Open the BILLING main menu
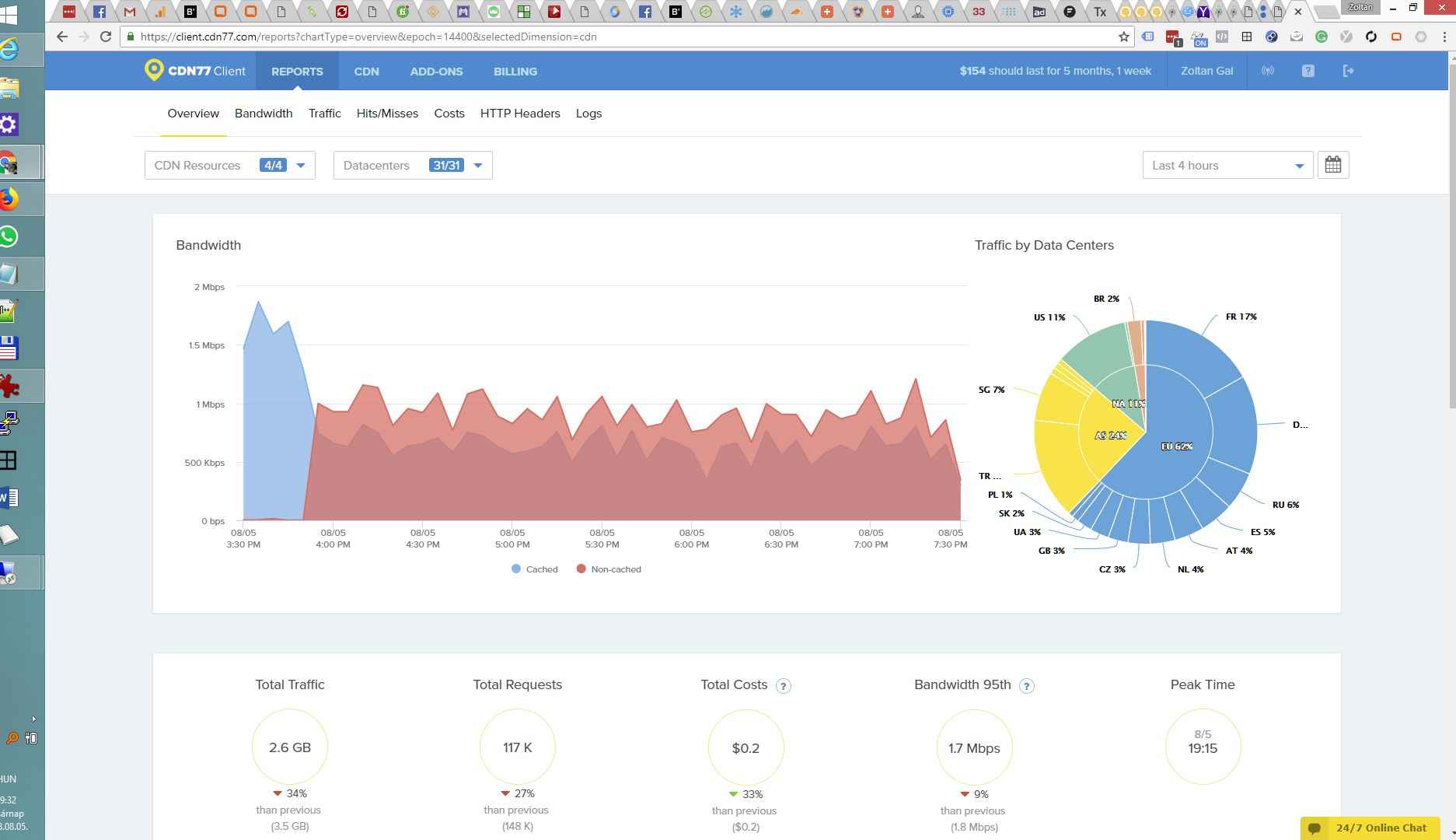 [515, 71]
